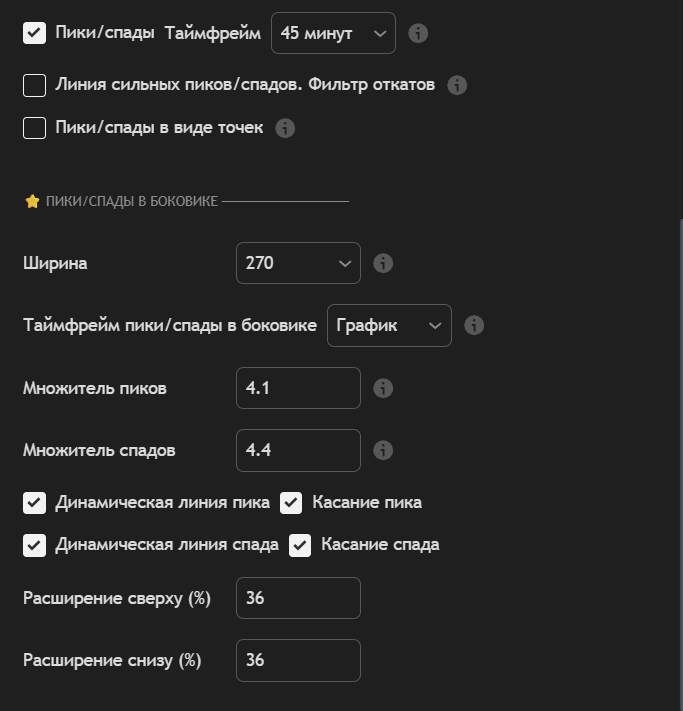The width and height of the screenshot is (683, 711).
Task: Click the Расширение сверху (%) input field
Action: [x=298, y=598]
